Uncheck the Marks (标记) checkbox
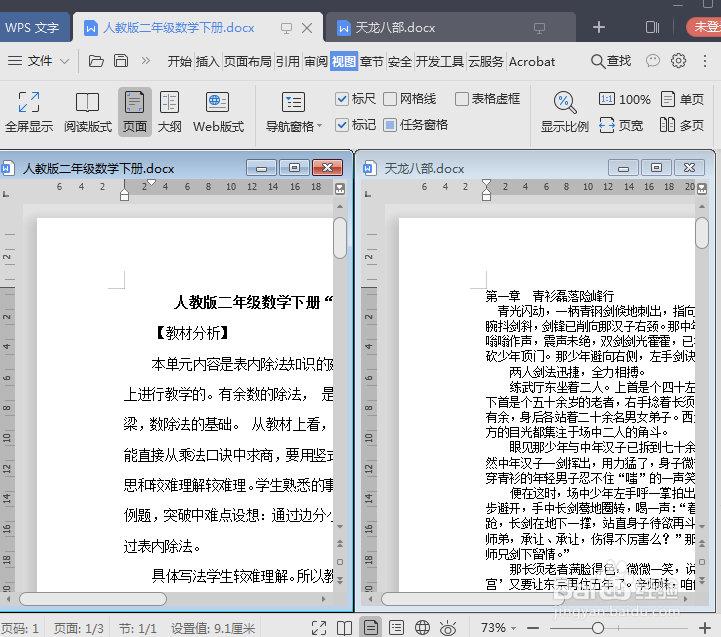 click(341, 125)
